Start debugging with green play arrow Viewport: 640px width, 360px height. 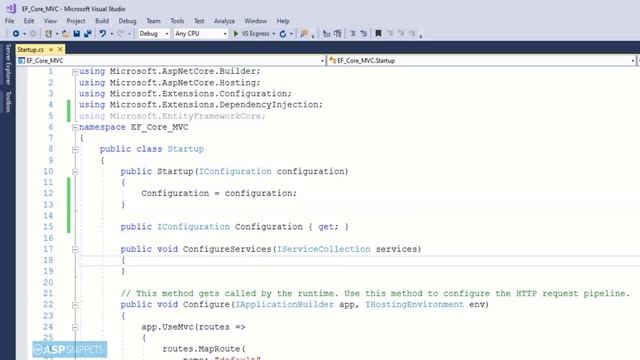click(236, 33)
